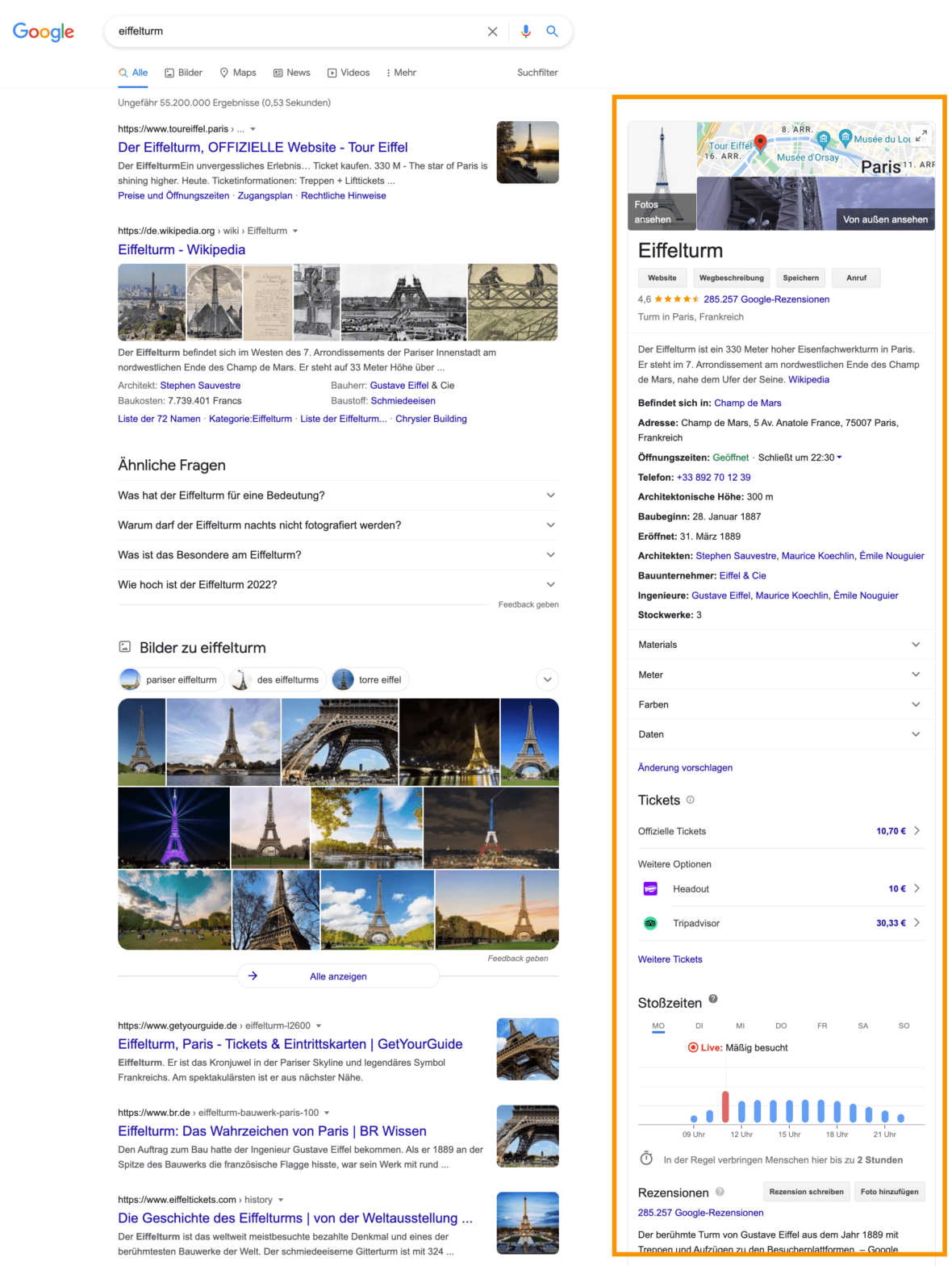Go to the Google logo homepage
Screen dimensions: 952x1266
(44, 32)
